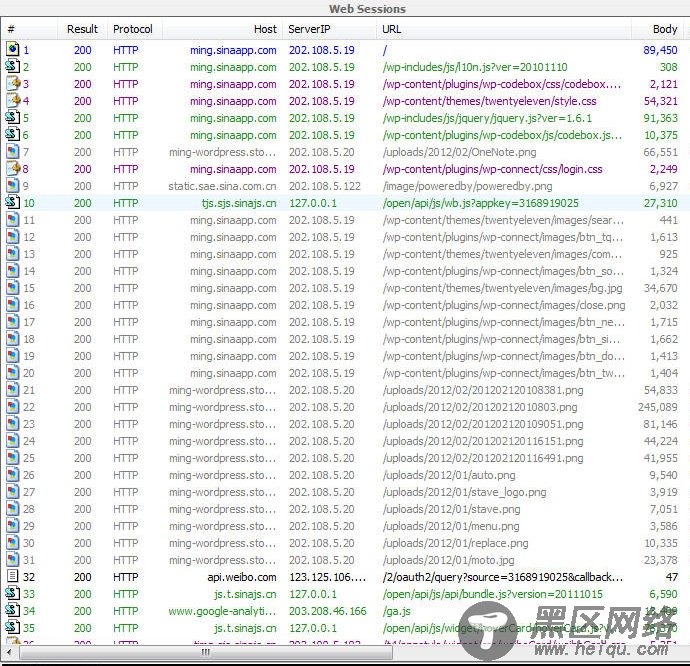Select the /uploads/2012/01/replace.png URL

pos(455,543)
